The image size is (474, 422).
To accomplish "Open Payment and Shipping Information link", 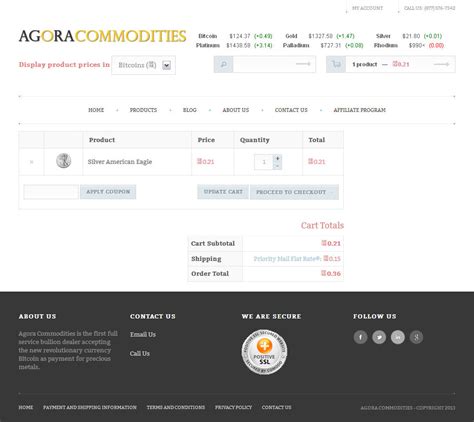I will click(x=90, y=407).
